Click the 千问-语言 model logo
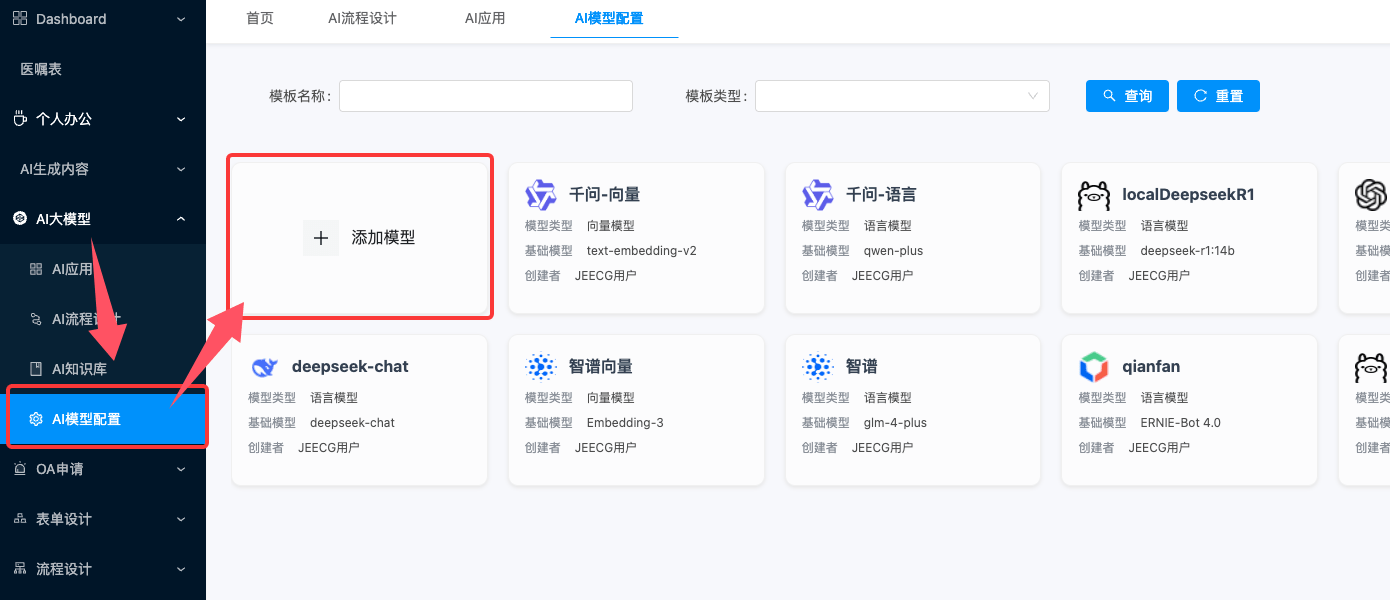 818,194
